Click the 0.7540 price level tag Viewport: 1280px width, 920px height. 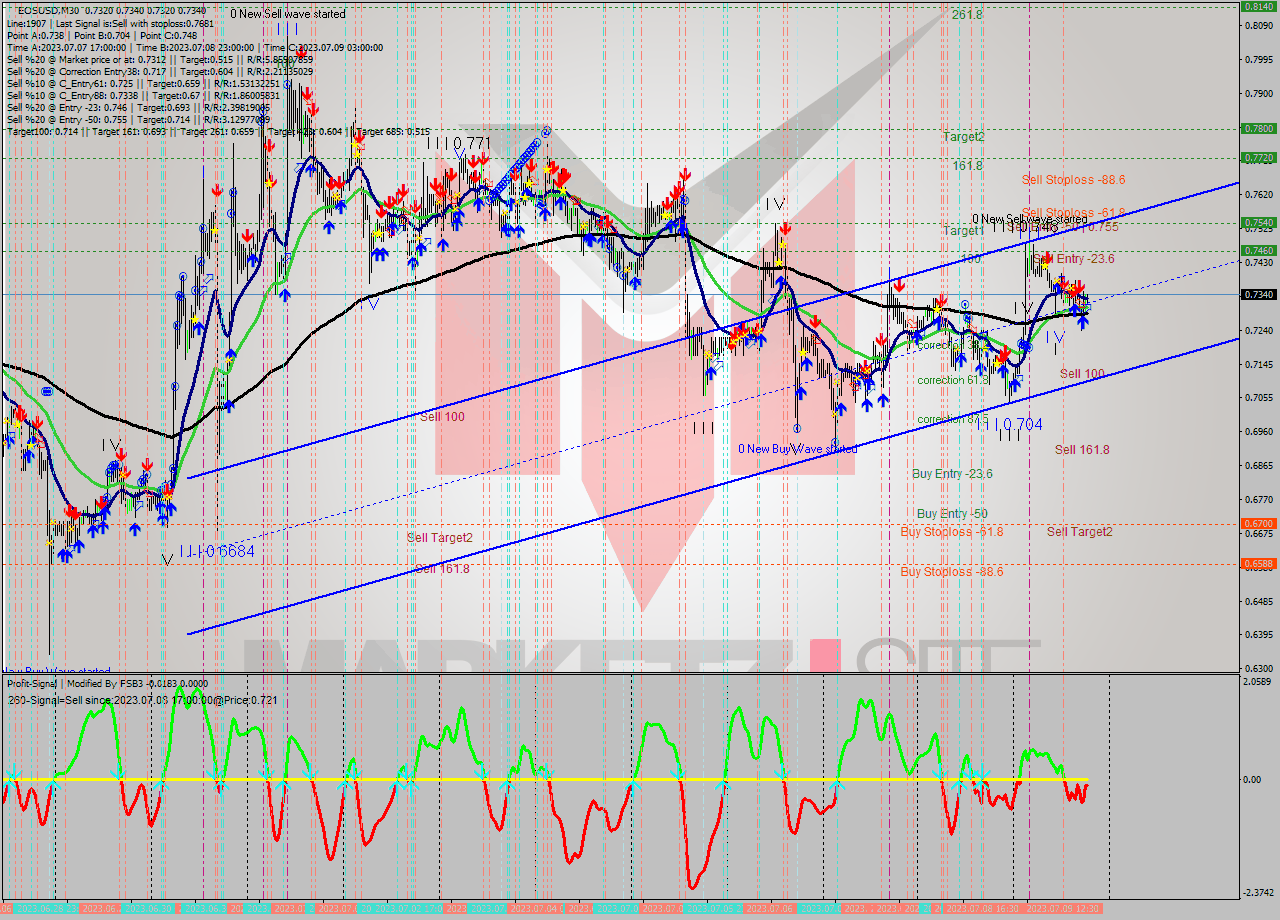tap(1257, 222)
